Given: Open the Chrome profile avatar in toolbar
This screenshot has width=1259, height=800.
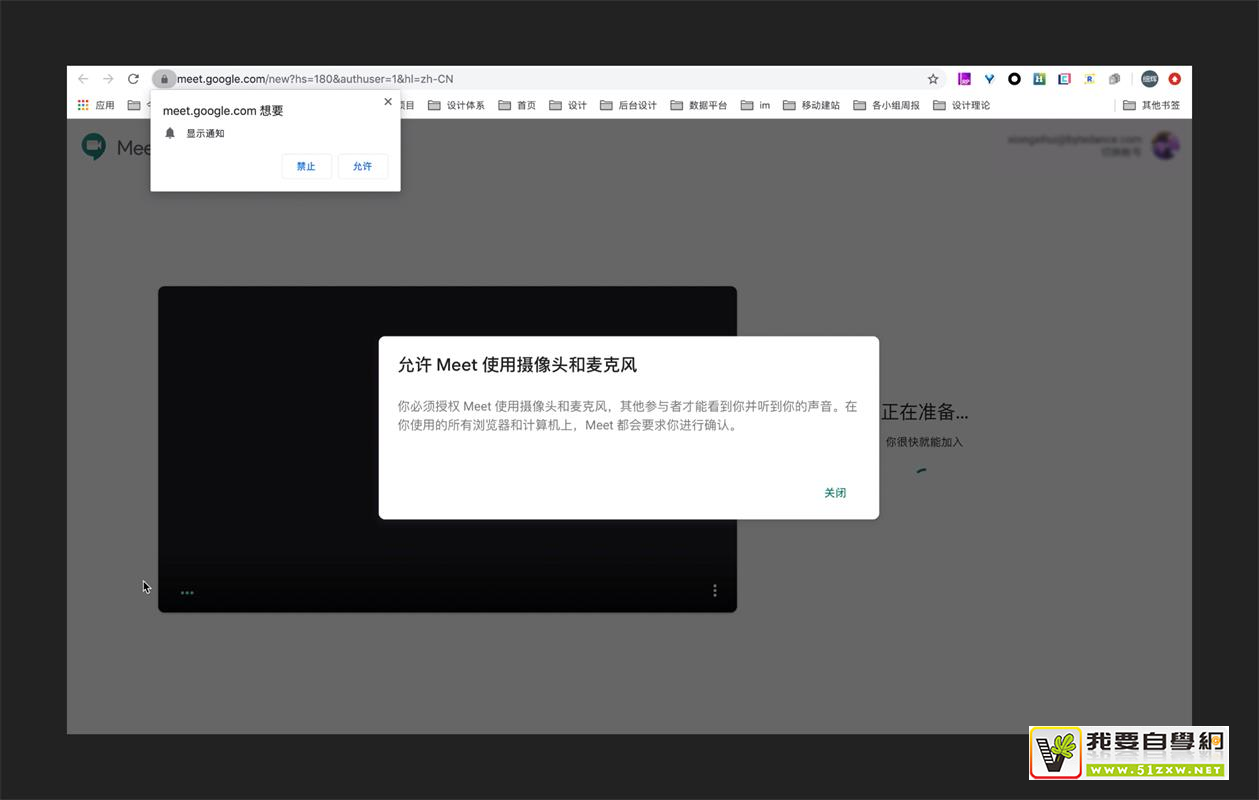Looking at the screenshot, I should 1150,79.
